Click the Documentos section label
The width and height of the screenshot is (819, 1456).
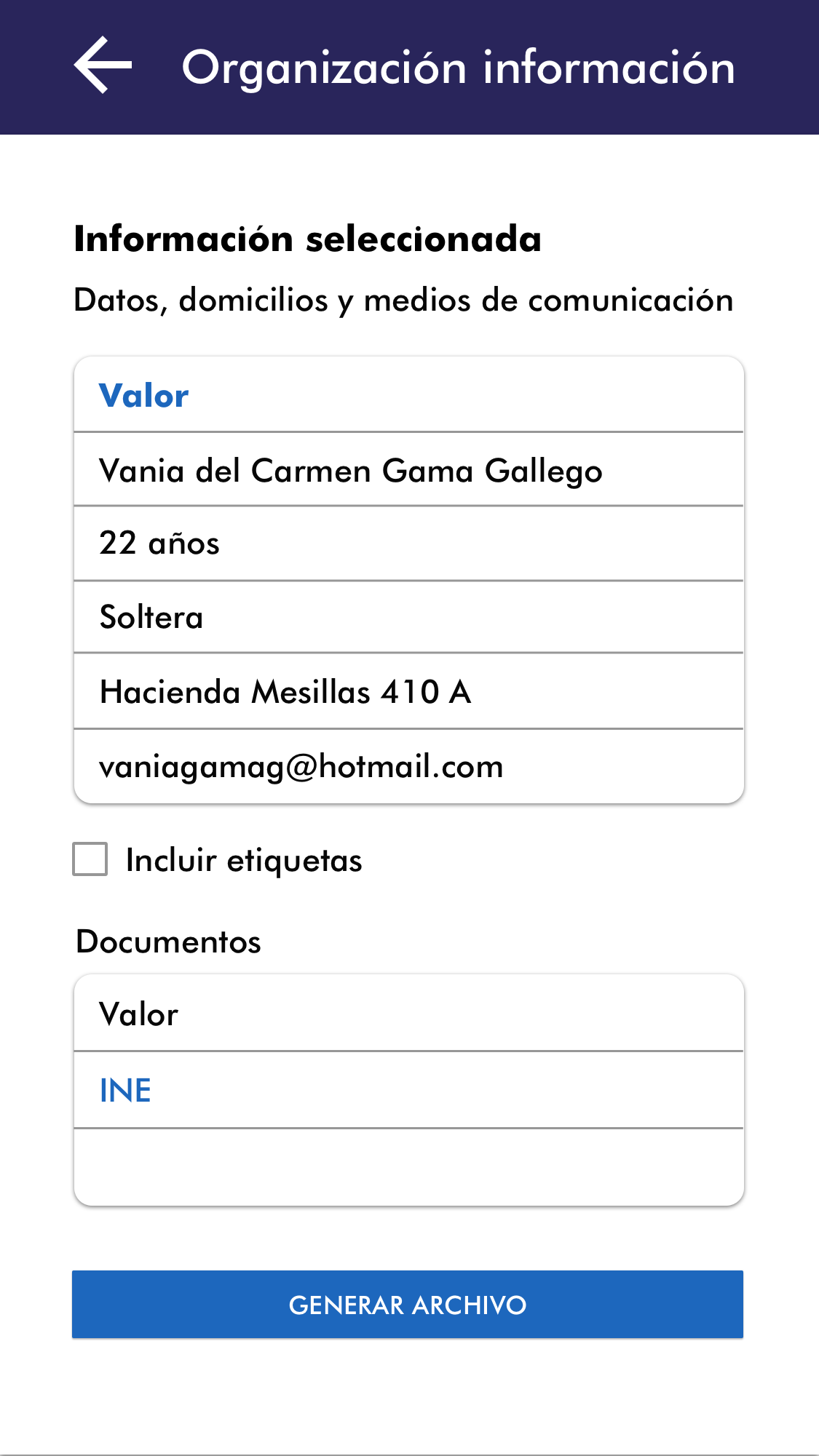coord(168,942)
